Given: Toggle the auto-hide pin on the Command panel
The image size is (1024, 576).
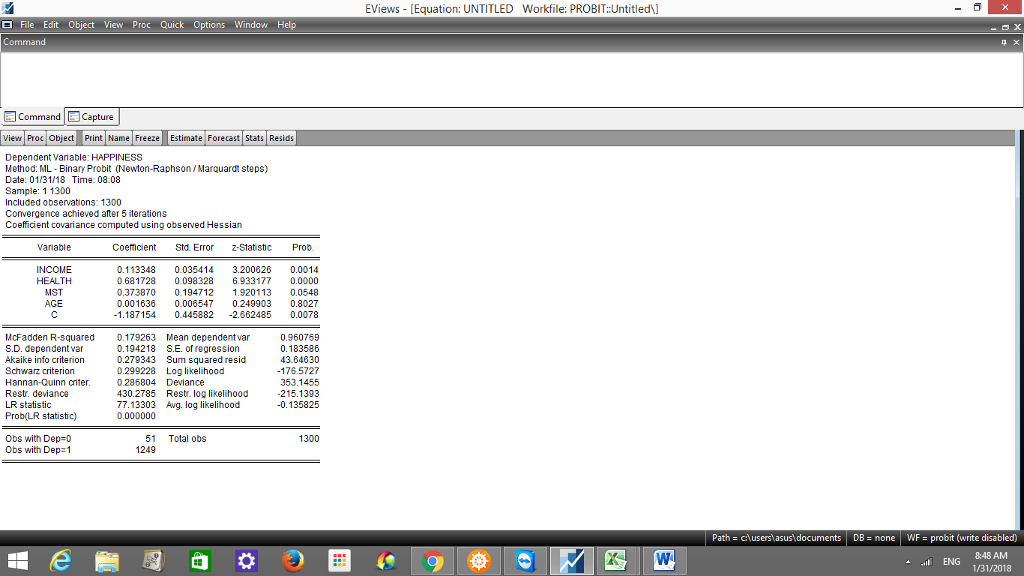Looking at the screenshot, I should [x=1004, y=41].
